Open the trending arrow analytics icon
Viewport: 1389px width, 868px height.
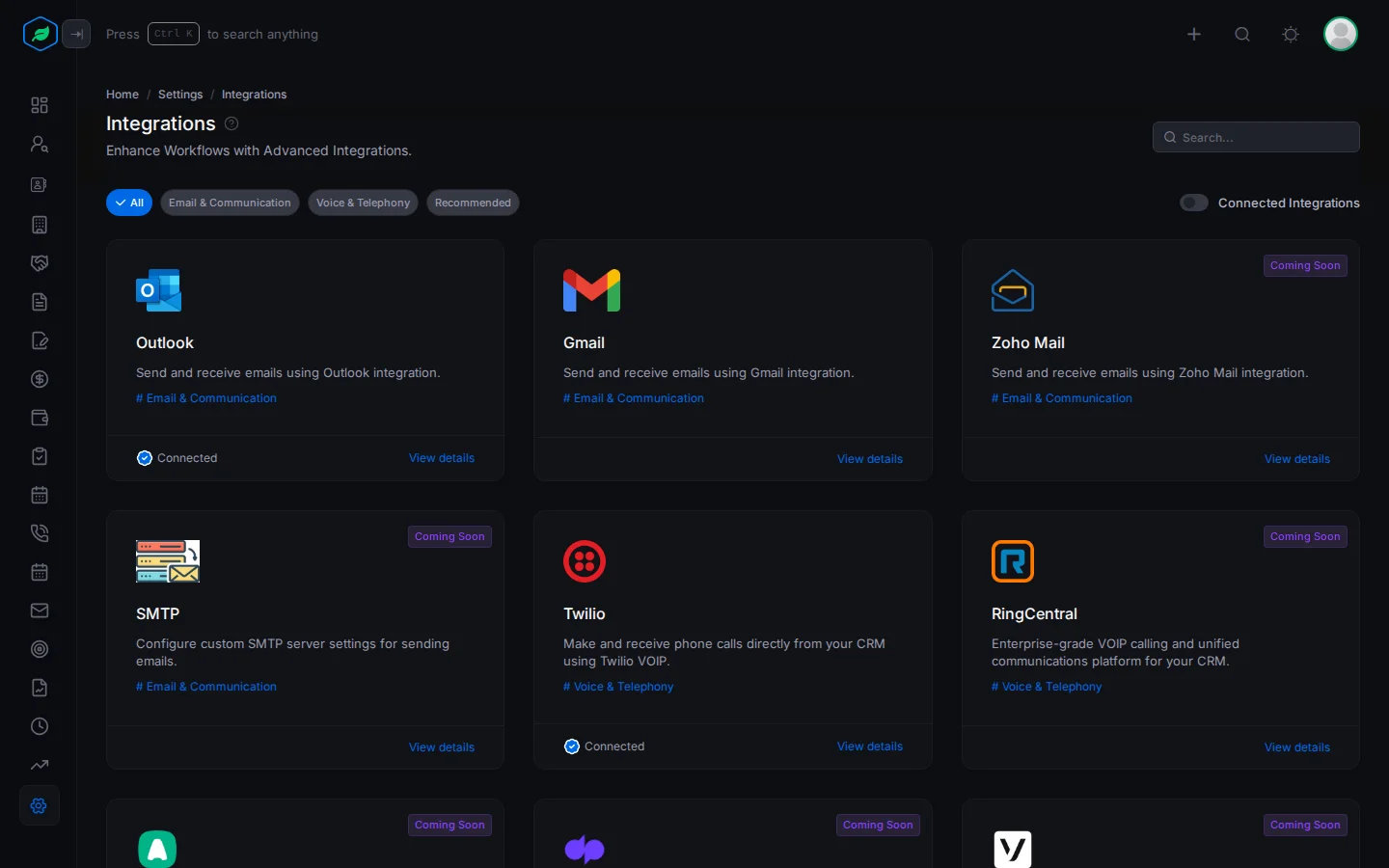40,765
